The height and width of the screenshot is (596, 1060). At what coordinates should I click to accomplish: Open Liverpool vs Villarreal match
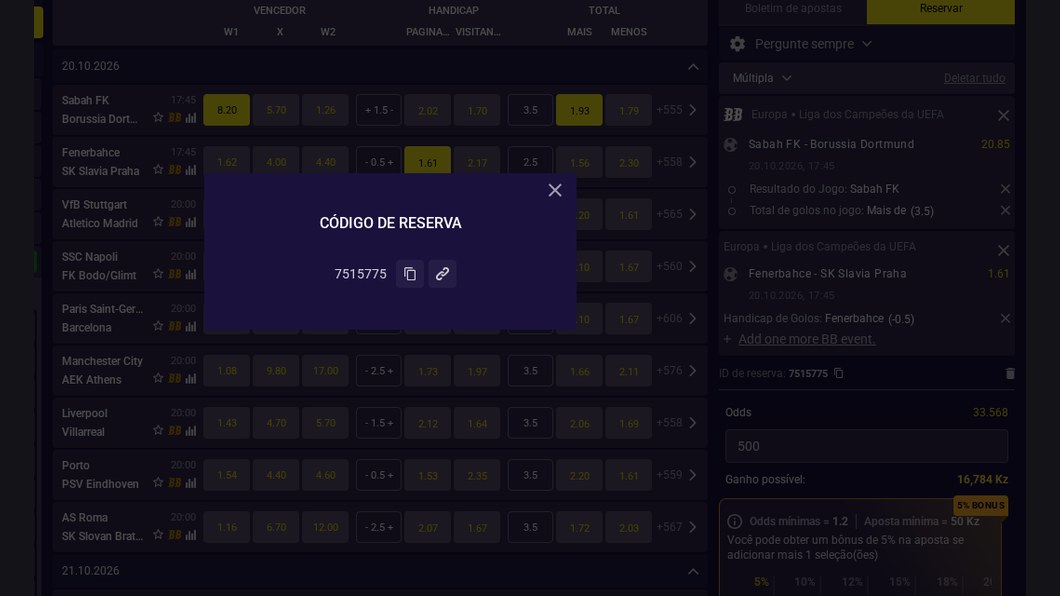(x=85, y=422)
